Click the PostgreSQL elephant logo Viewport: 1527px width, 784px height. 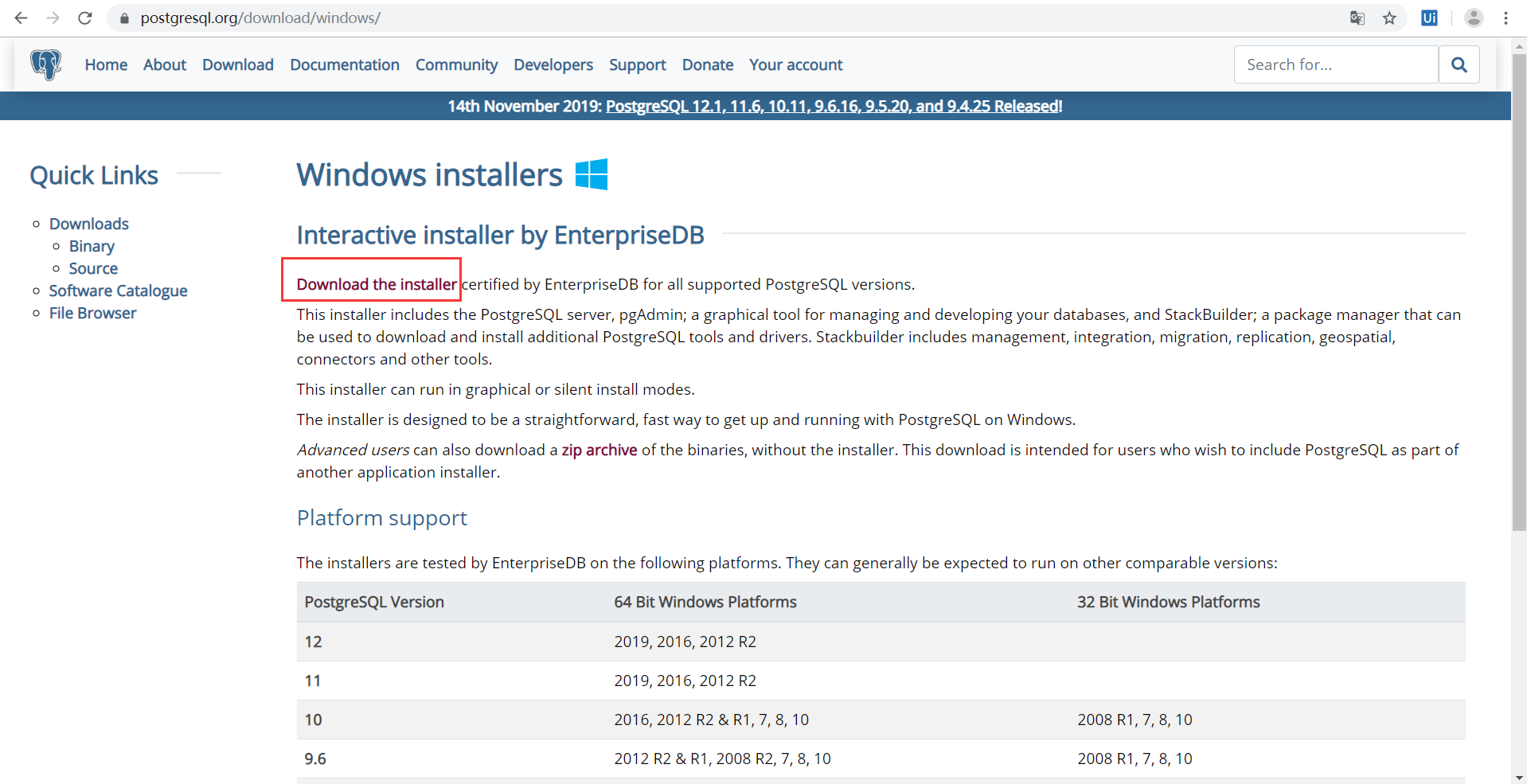(x=46, y=64)
